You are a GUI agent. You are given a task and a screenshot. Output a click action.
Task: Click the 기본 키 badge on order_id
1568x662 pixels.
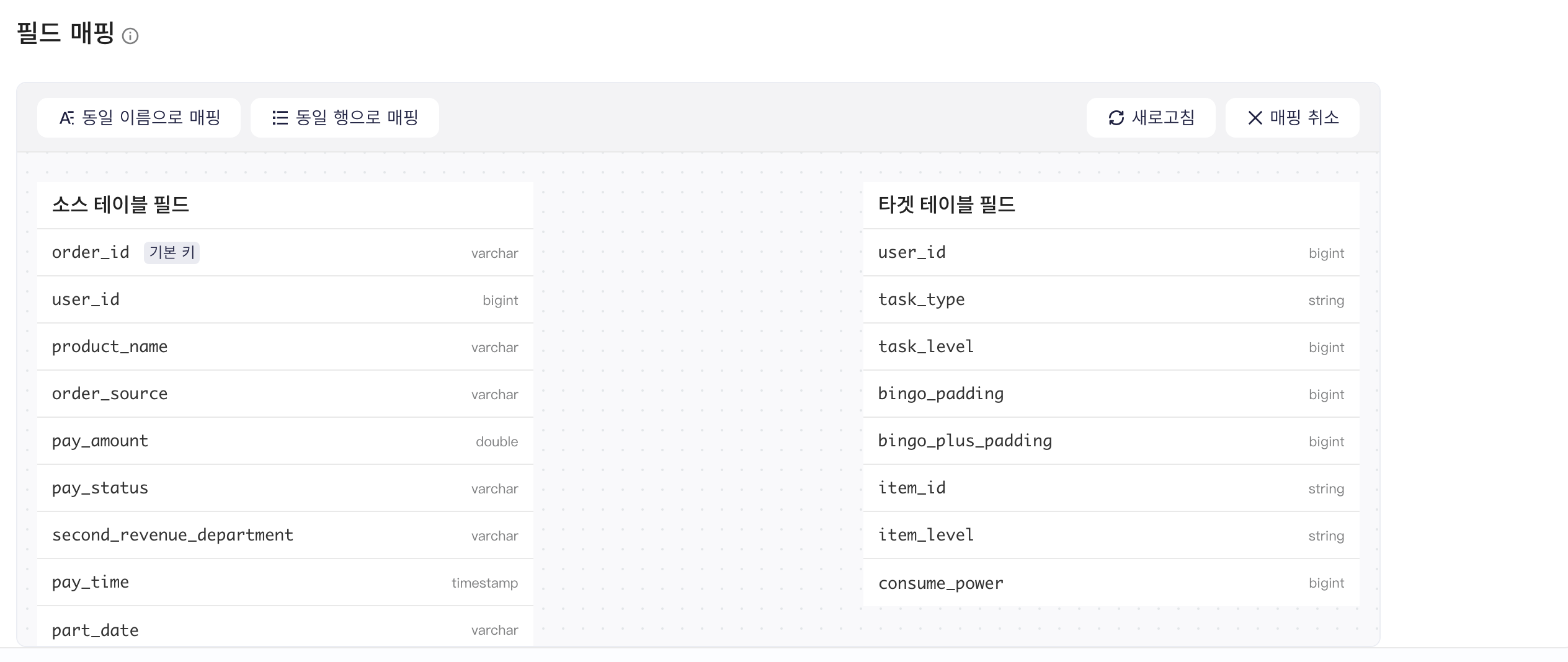click(172, 252)
